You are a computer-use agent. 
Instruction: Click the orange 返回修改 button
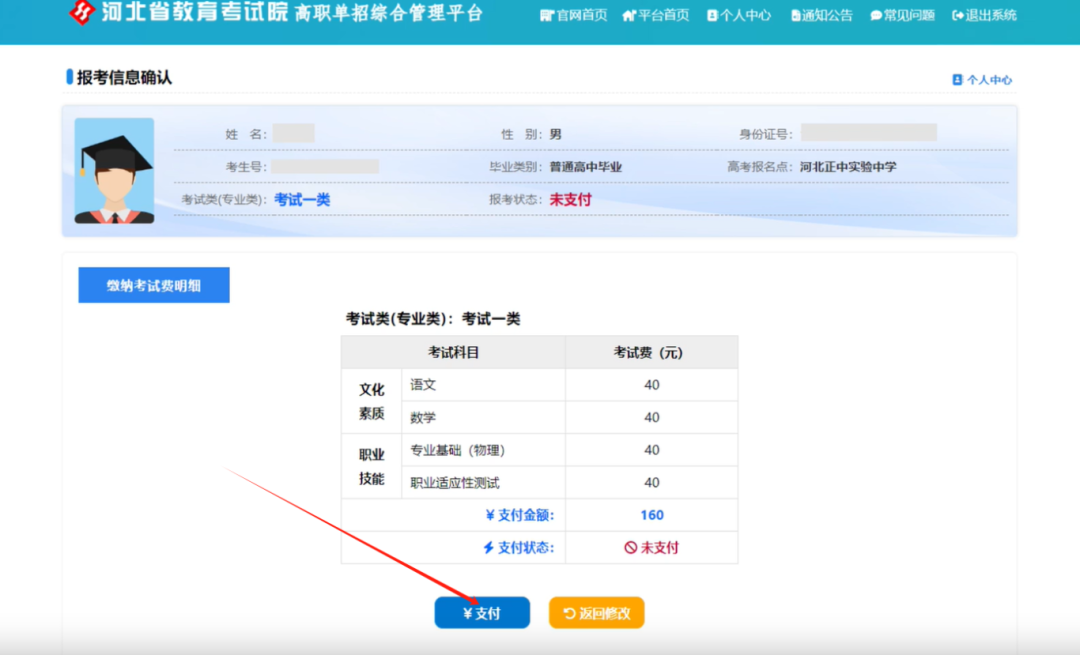tap(595, 612)
